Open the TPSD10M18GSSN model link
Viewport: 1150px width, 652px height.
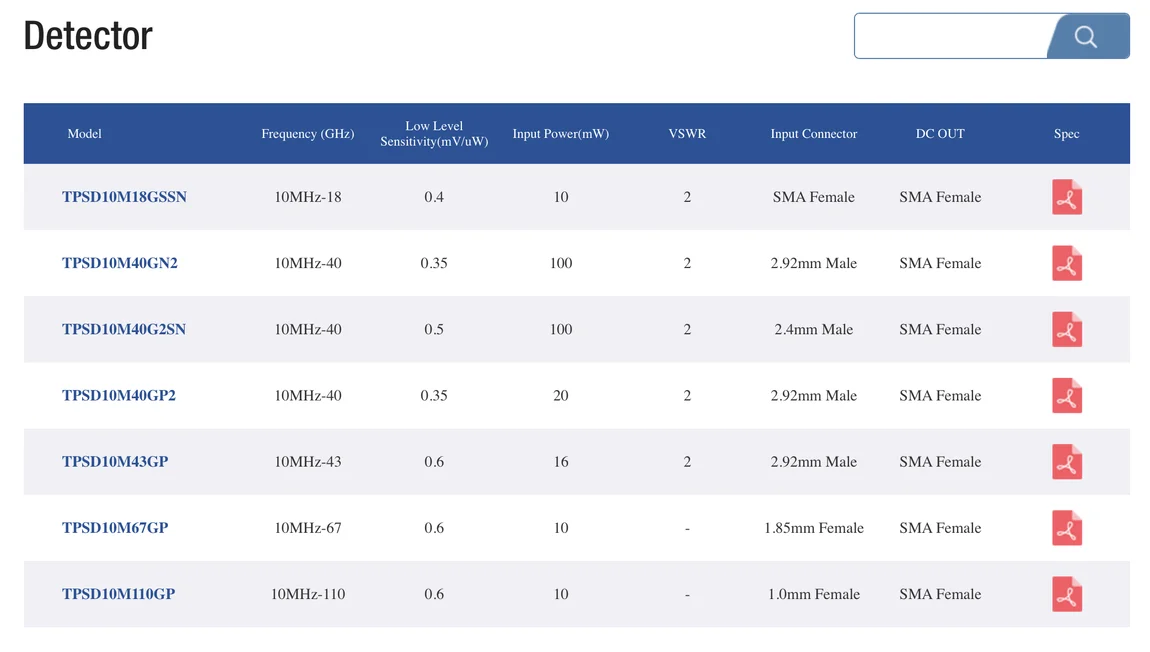(124, 197)
